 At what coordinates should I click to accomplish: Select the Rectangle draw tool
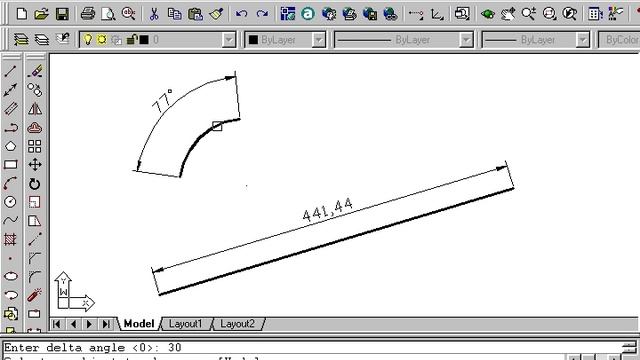click(11, 165)
